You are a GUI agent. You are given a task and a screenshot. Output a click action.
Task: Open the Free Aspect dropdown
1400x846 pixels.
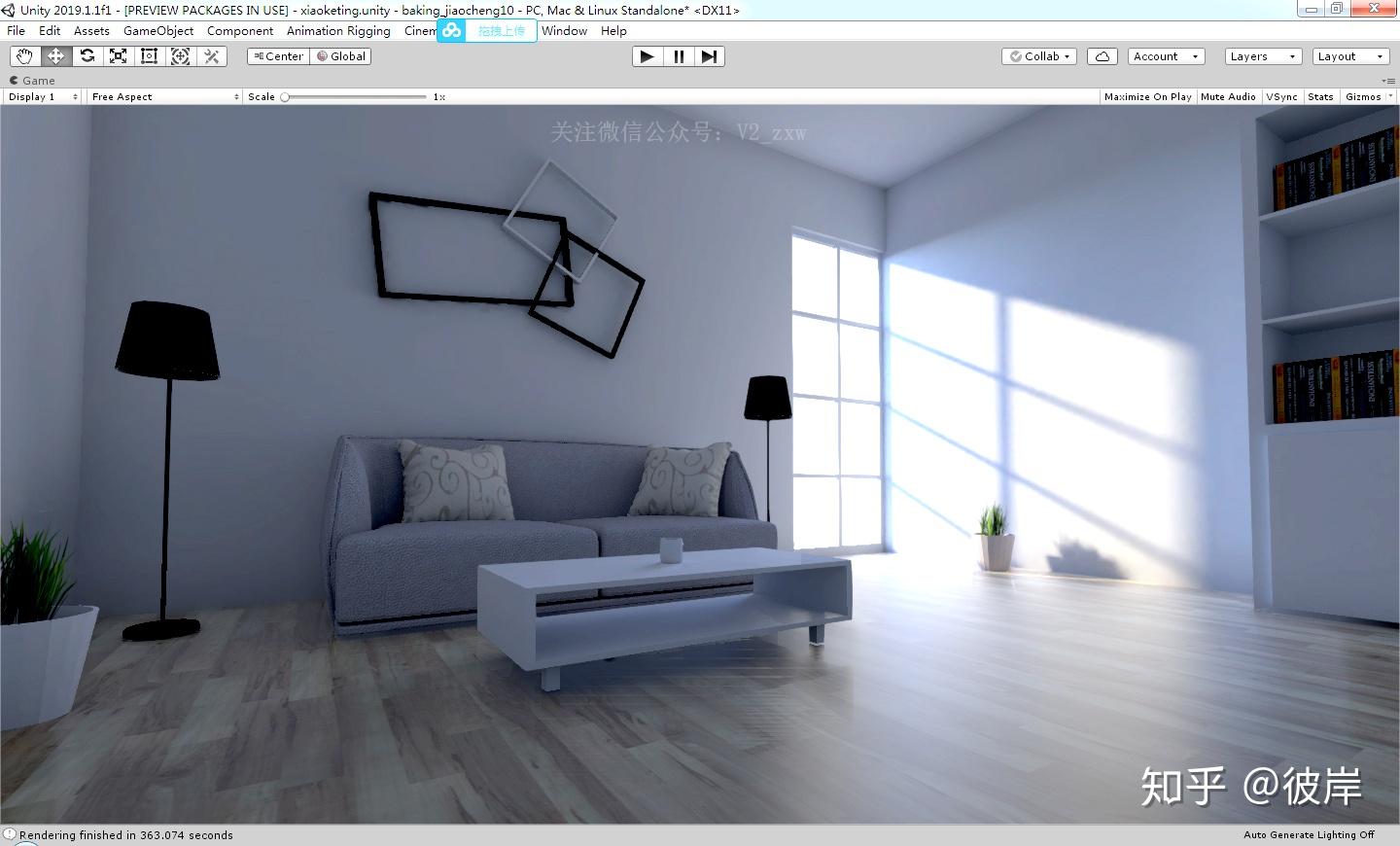tap(164, 96)
